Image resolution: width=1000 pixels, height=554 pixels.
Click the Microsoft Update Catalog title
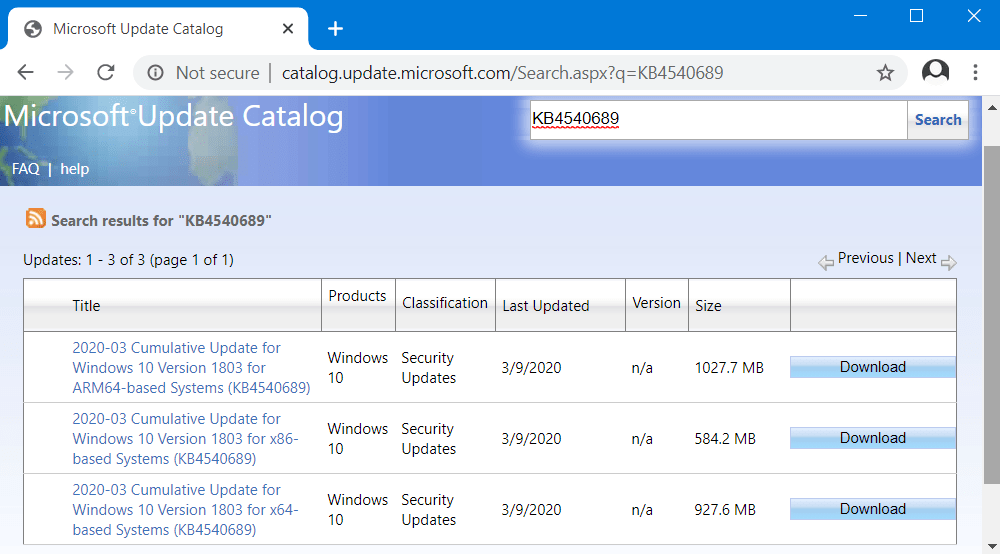(x=173, y=117)
